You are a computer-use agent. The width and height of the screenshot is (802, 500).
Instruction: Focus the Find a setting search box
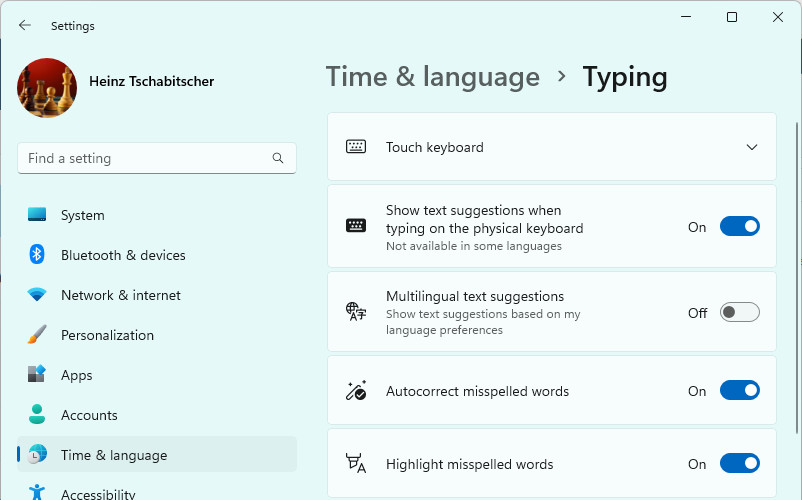(x=157, y=158)
